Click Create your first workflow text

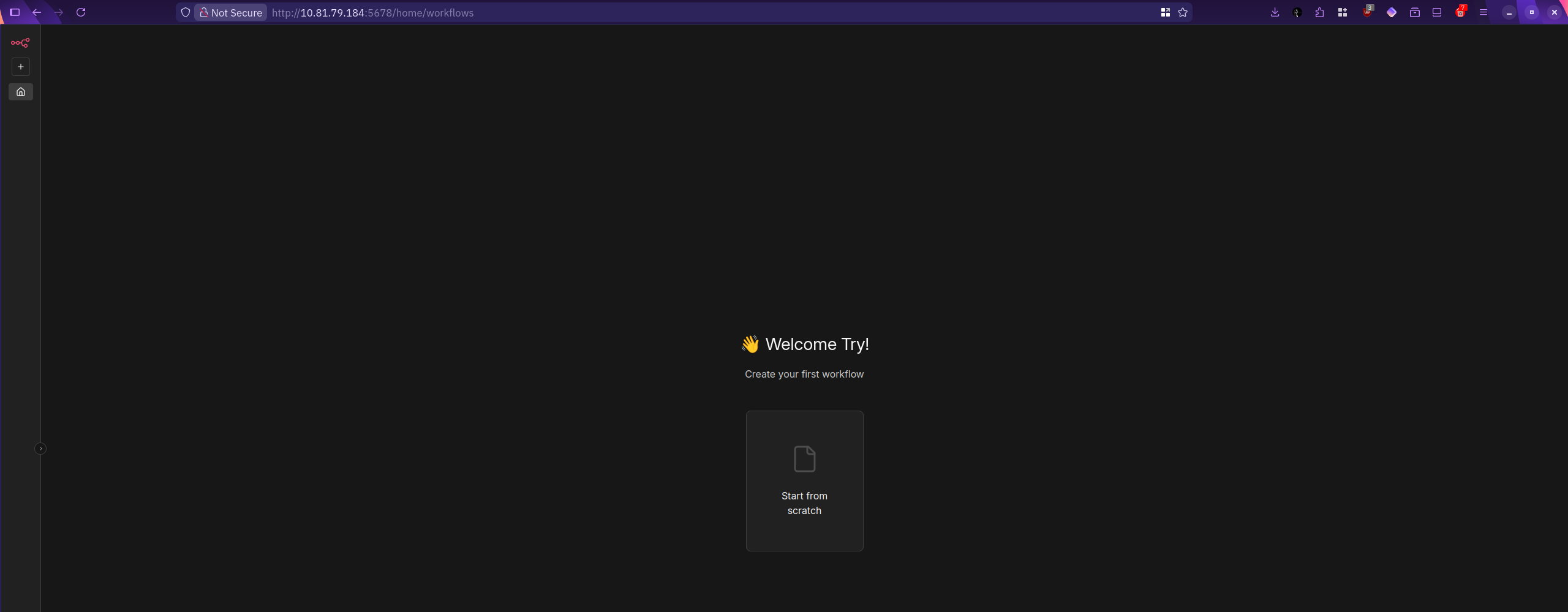tap(804, 374)
